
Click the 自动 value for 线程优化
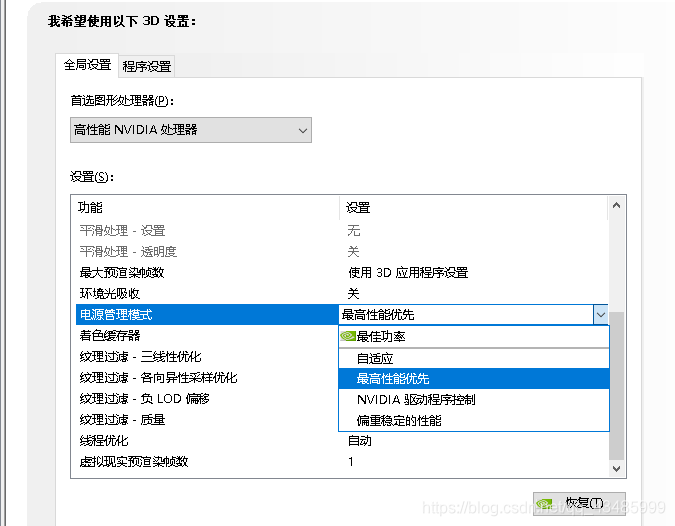click(359, 441)
